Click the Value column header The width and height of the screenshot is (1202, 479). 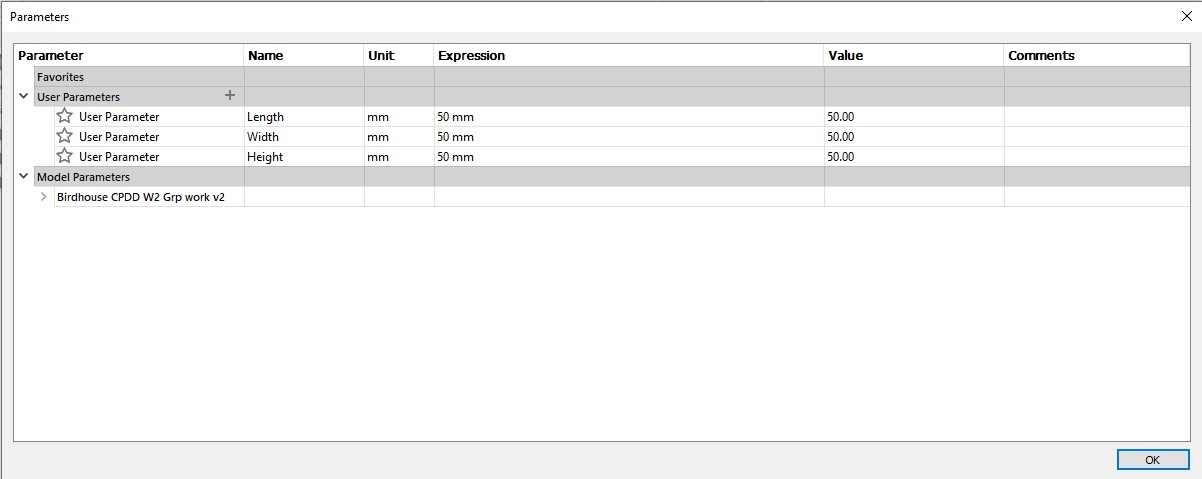914,55
